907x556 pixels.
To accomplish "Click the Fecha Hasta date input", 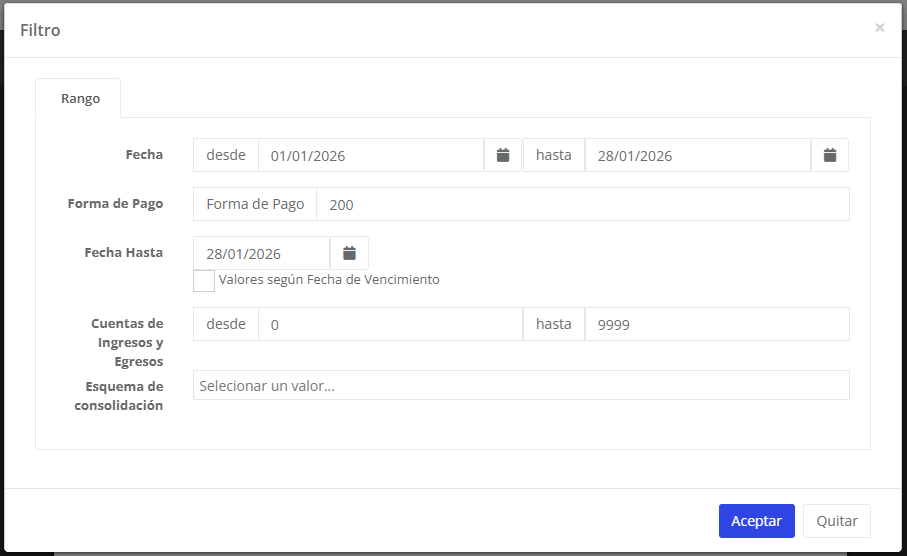I will [261, 253].
